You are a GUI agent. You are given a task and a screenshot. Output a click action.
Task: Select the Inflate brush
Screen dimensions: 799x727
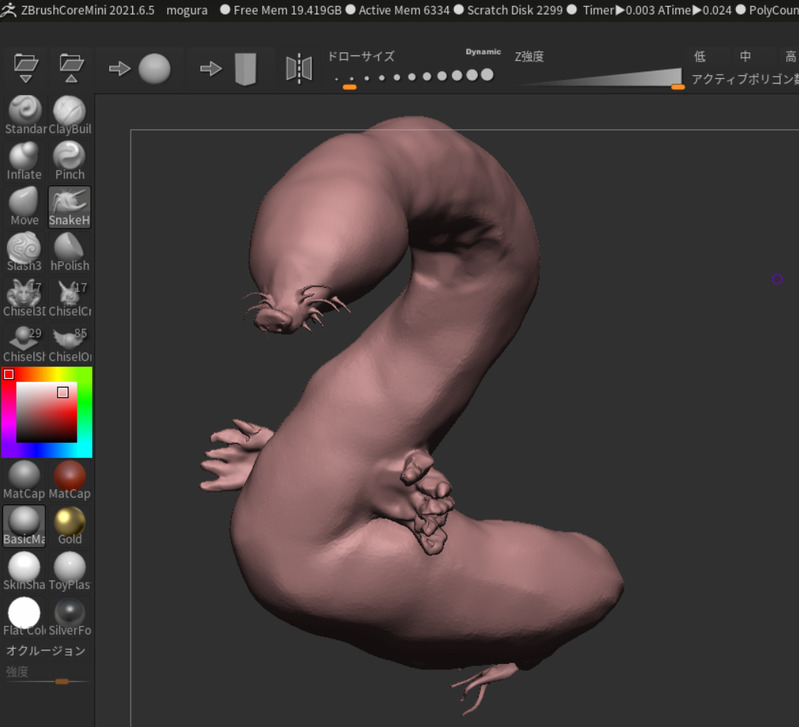[x=24, y=161]
